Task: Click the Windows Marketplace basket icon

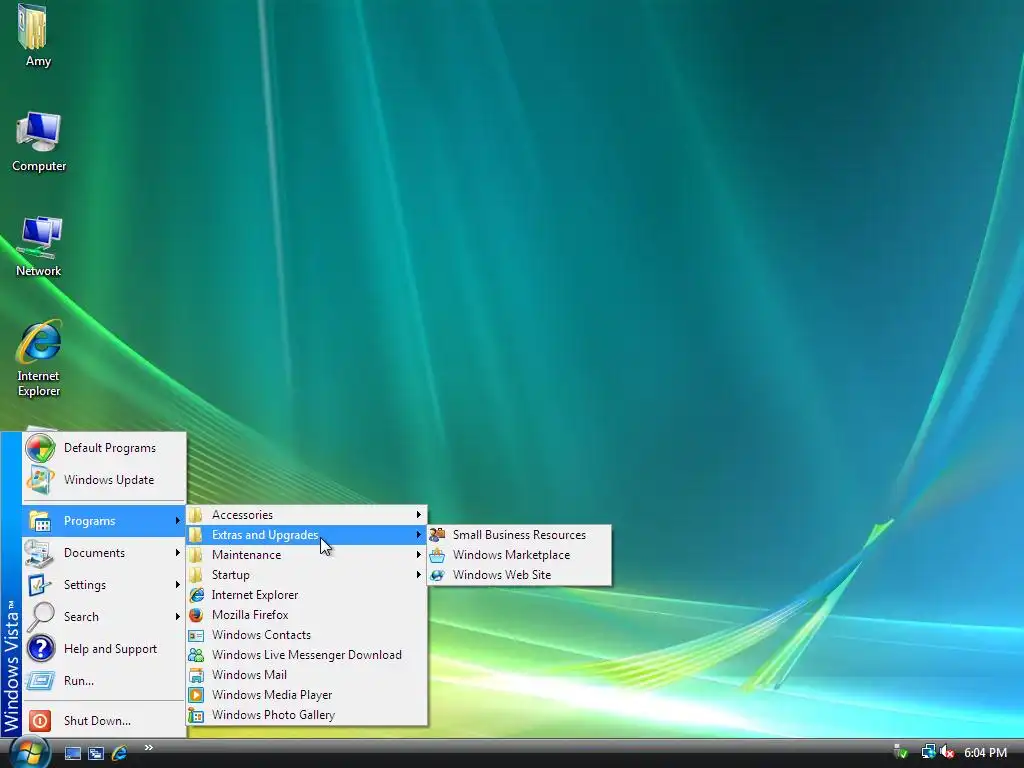Action: click(x=437, y=555)
